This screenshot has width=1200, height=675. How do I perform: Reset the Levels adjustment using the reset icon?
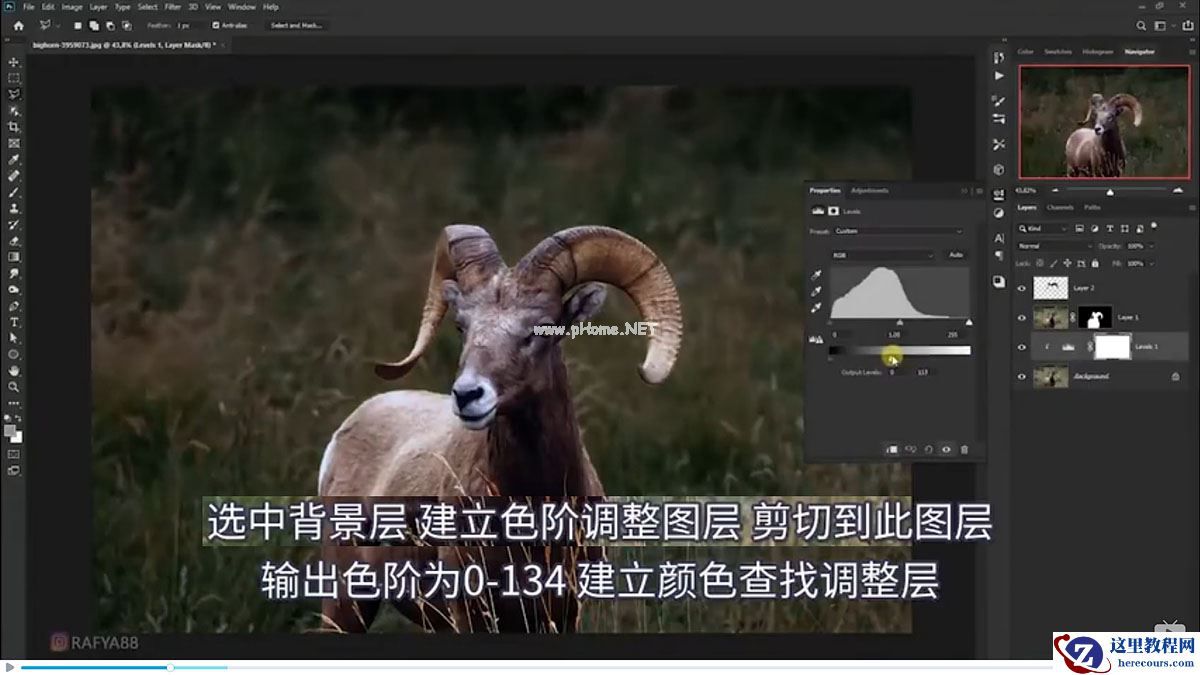click(x=927, y=448)
